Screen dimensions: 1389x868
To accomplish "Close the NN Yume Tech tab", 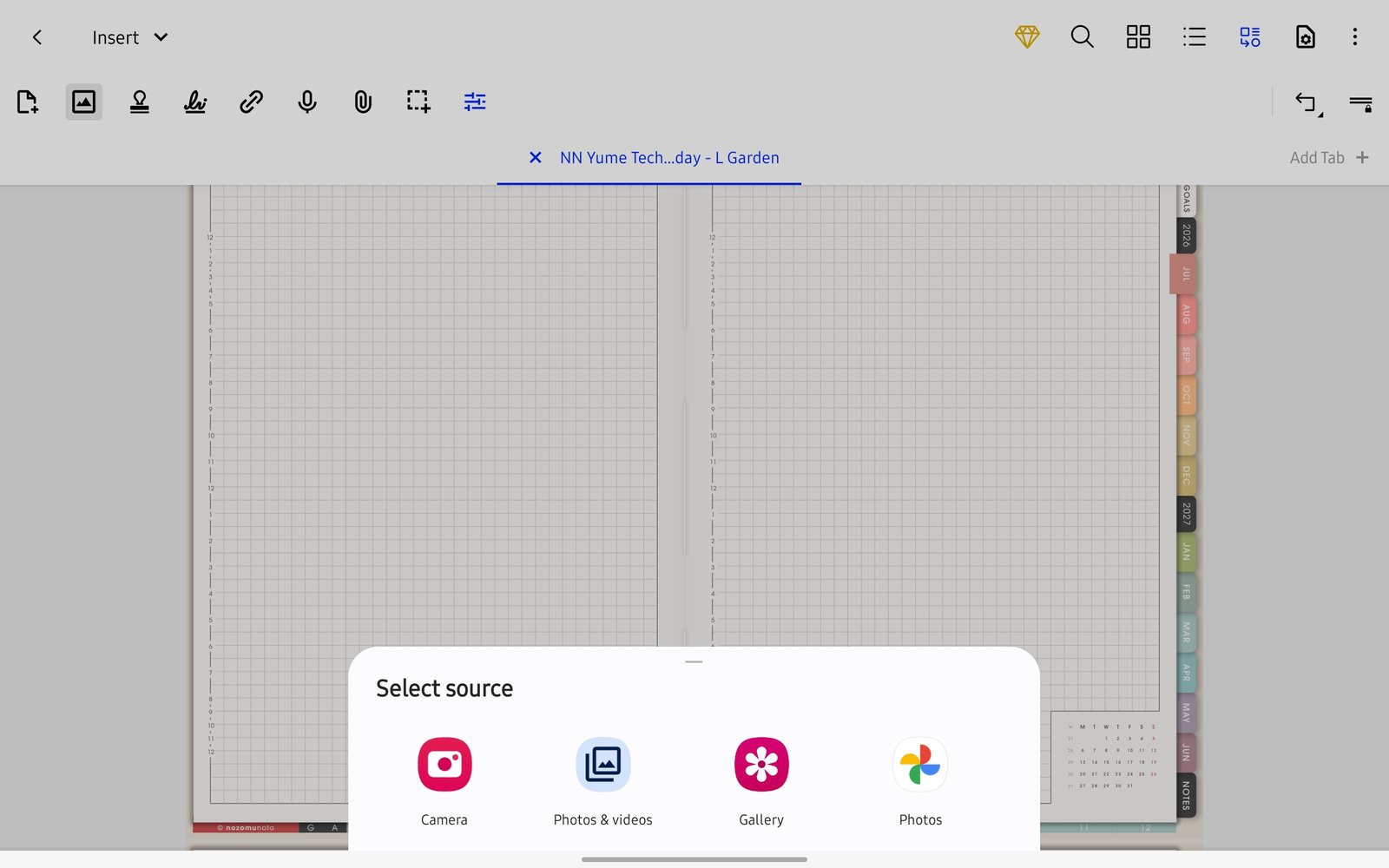I will 536,157.
